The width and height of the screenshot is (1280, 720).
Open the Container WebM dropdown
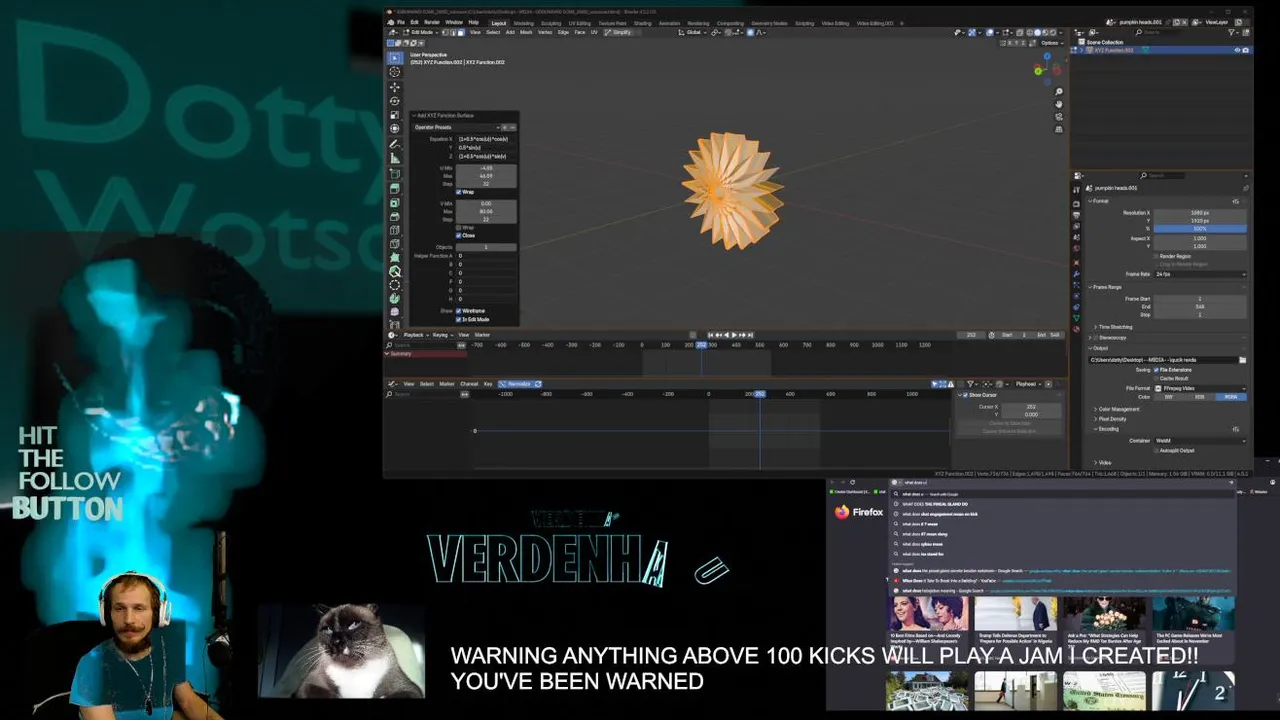coord(1200,440)
